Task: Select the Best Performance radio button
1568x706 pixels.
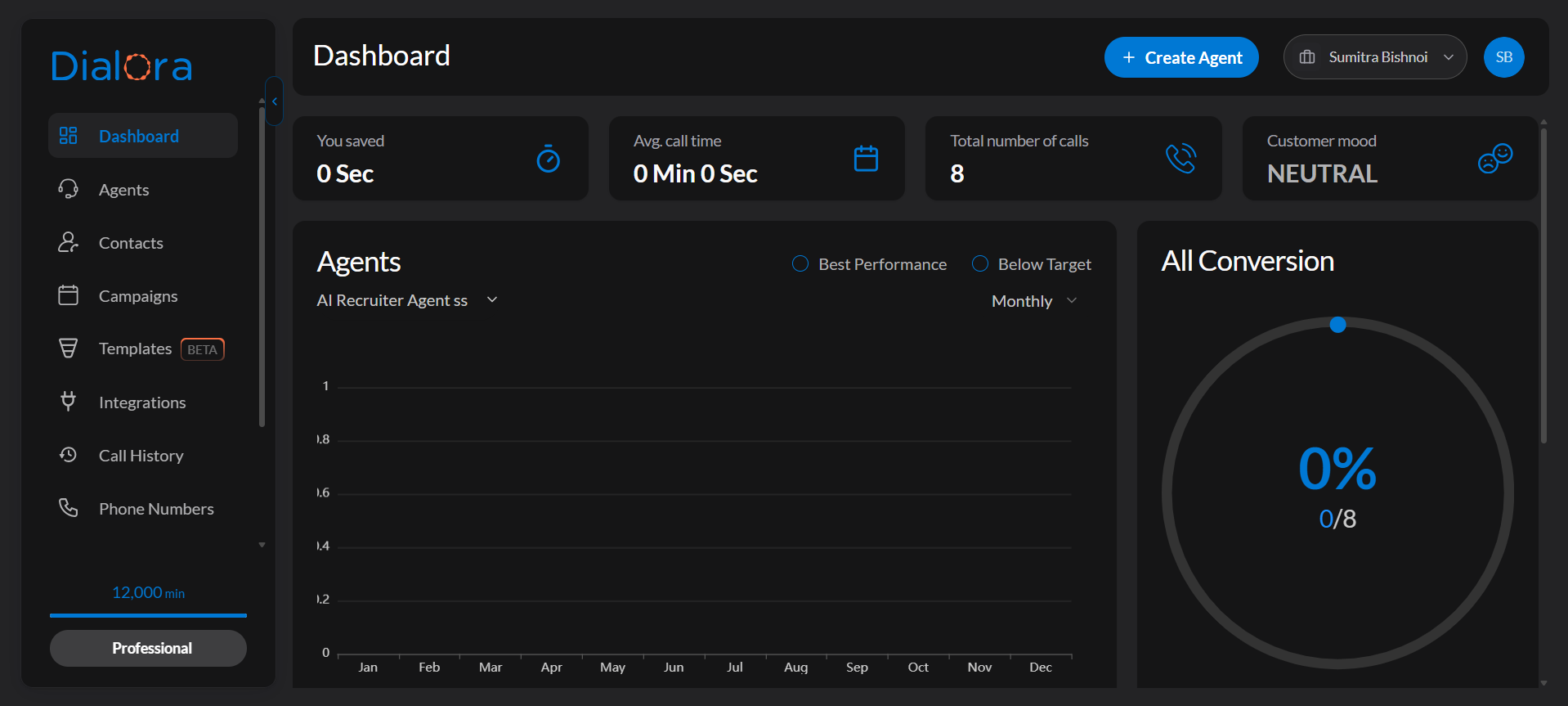Action: [800, 263]
